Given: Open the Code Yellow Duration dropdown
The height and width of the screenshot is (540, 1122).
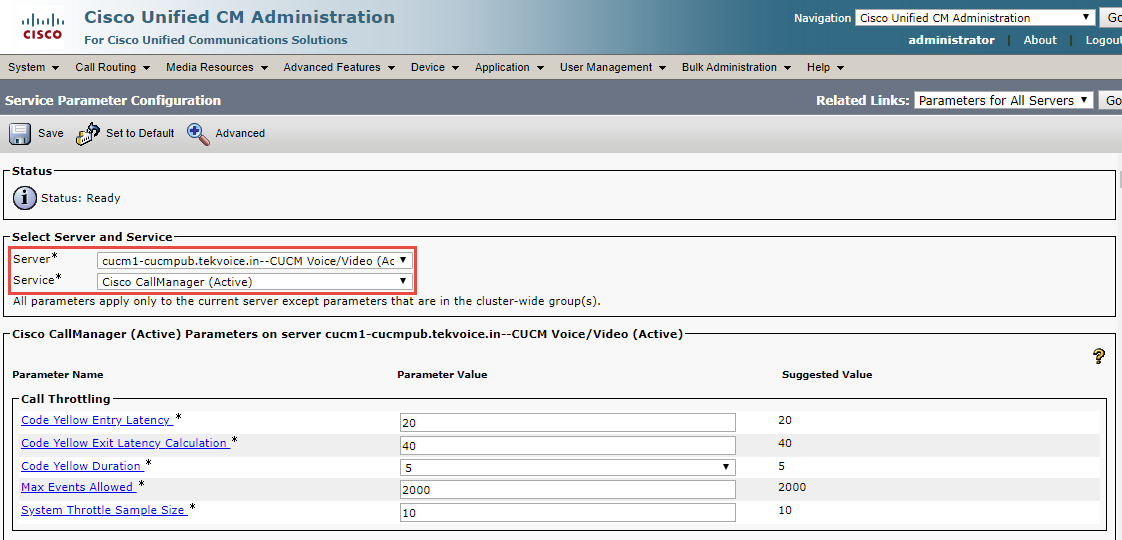Looking at the screenshot, I should tap(567, 467).
